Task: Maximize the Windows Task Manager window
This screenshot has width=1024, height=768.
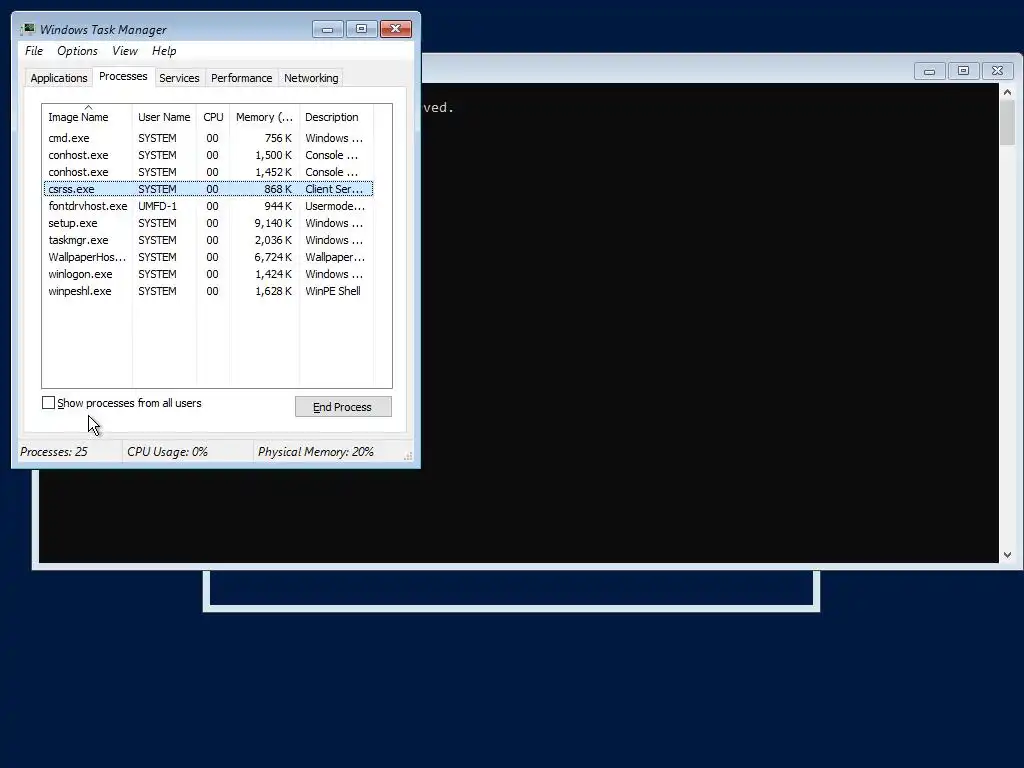Action: [x=361, y=29]
